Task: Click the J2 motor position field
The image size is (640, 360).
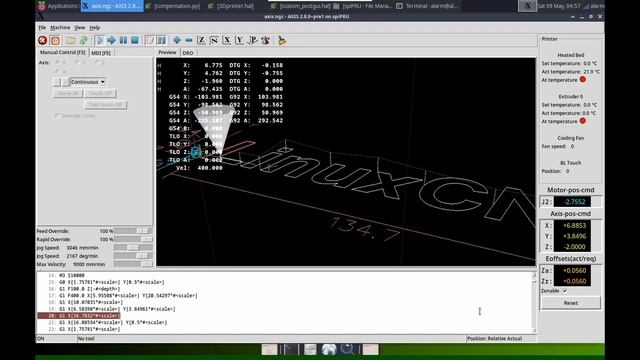Action: [x=571, y=202]
